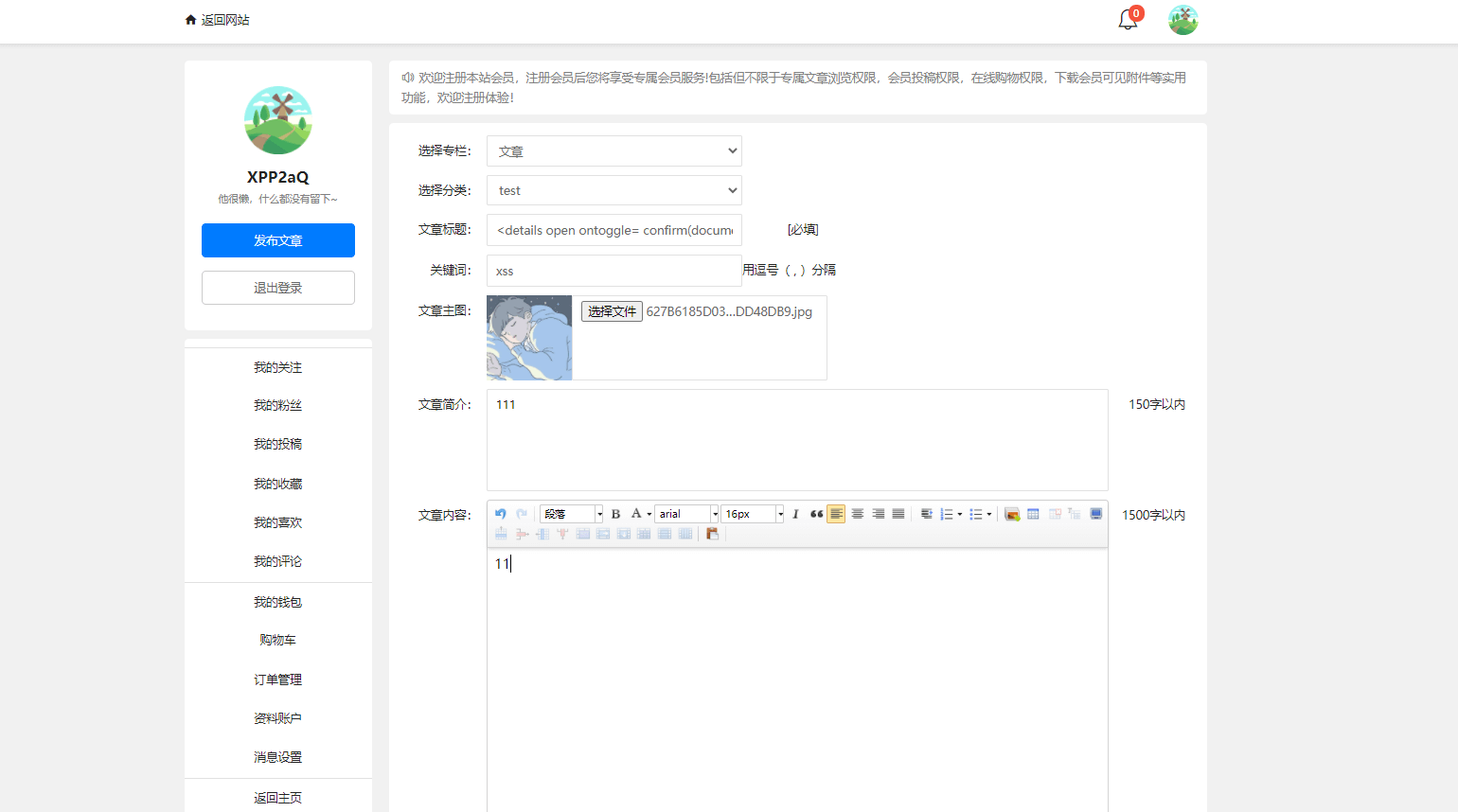The height and width of the screenshot is (812, 1458).
Task: Click the insert image icon
Action: (1012, 514)
